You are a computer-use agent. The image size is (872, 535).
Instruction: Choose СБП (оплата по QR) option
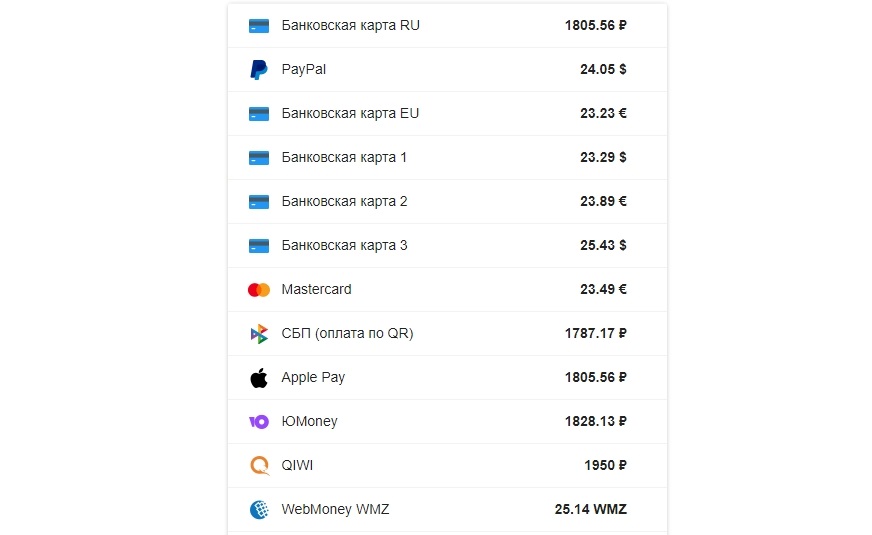click(x=347, y=334)
